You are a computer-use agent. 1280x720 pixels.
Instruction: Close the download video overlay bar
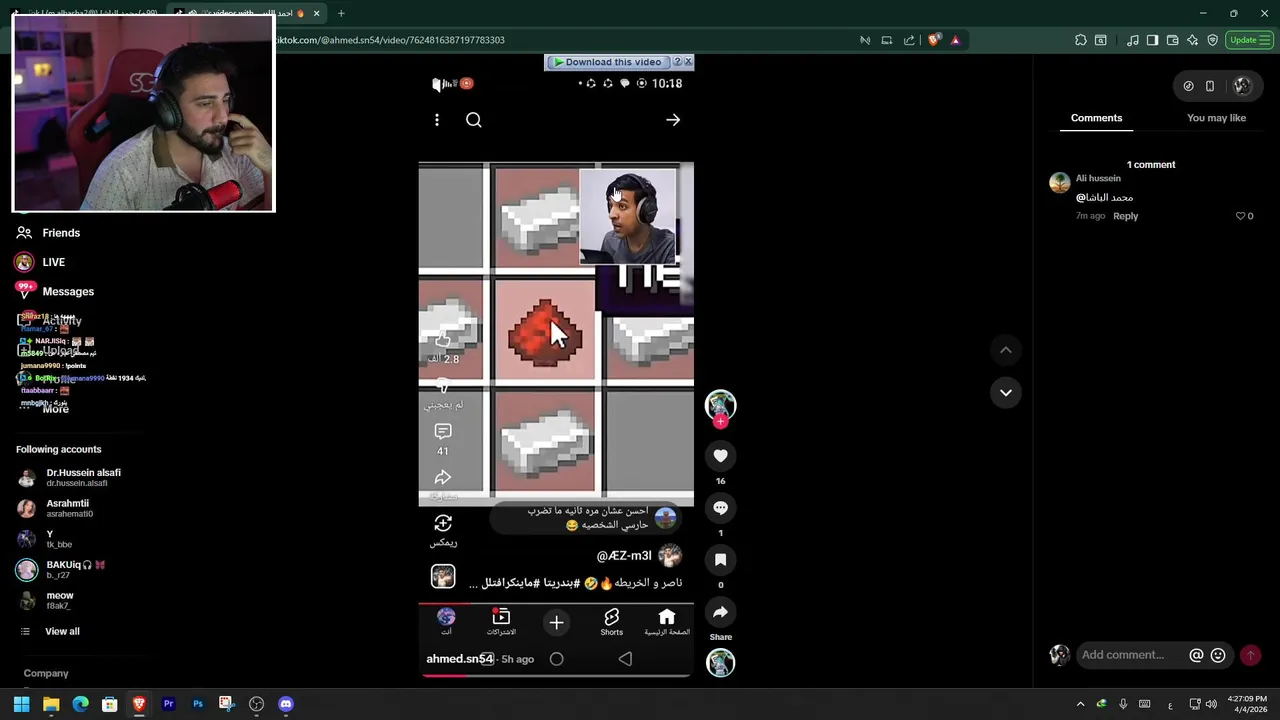pyautogui.click(x=688, y=62)
